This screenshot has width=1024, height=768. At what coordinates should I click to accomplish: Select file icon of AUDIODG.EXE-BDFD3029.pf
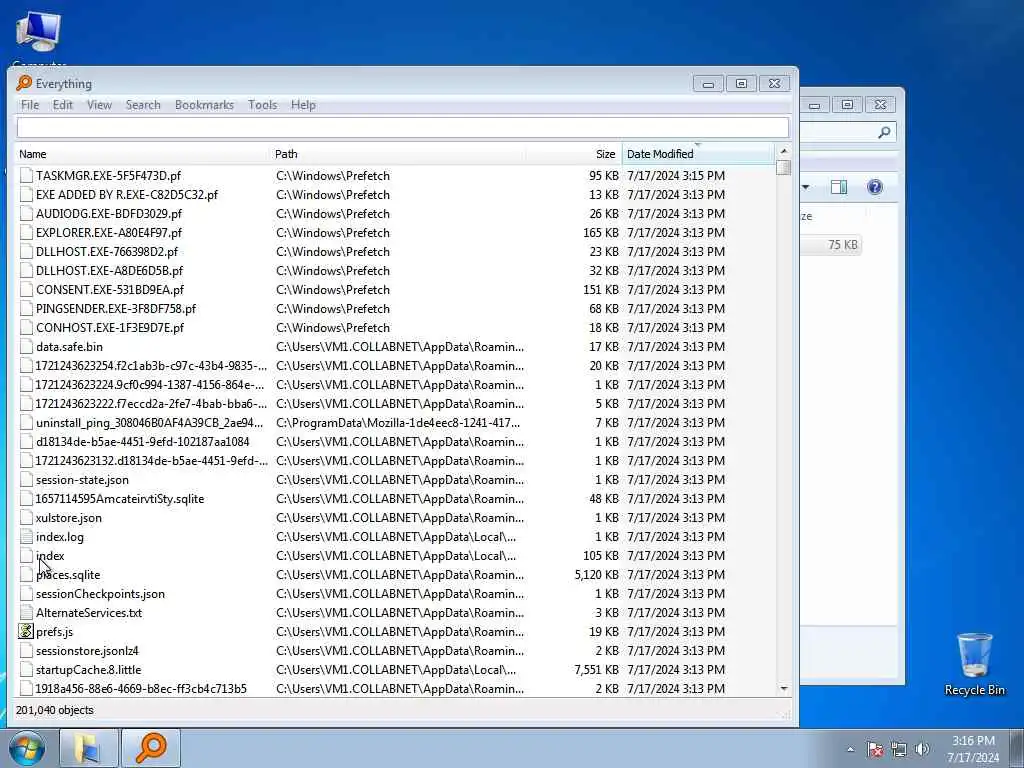(x=26, y=214)
